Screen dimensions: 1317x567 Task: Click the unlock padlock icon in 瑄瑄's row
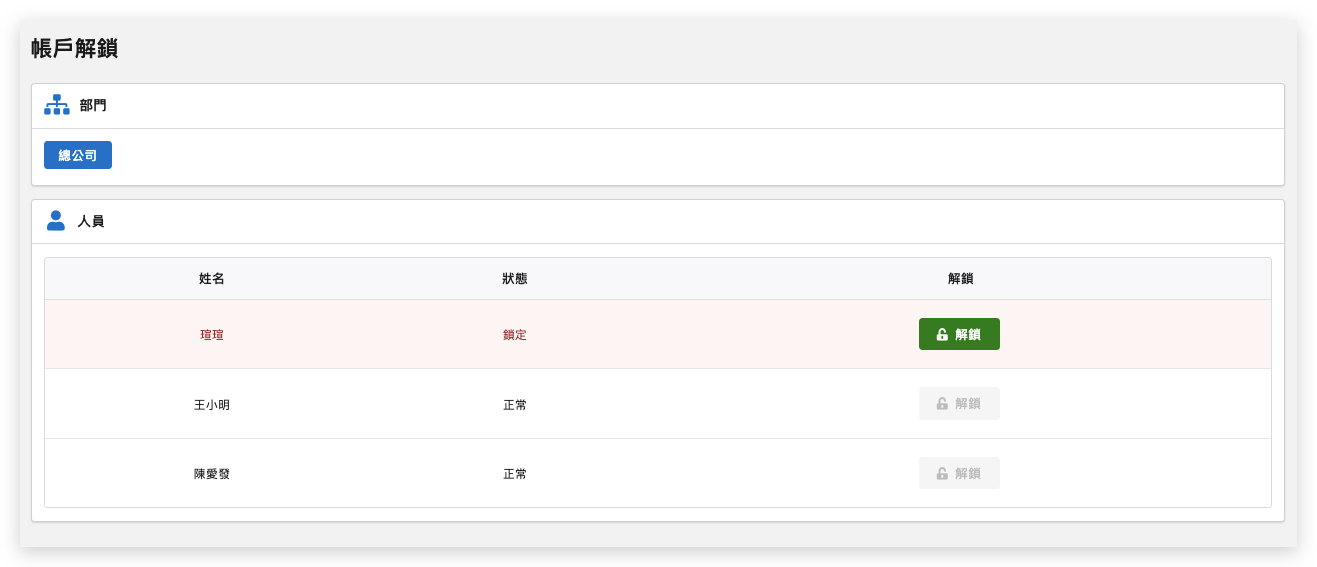942,335
